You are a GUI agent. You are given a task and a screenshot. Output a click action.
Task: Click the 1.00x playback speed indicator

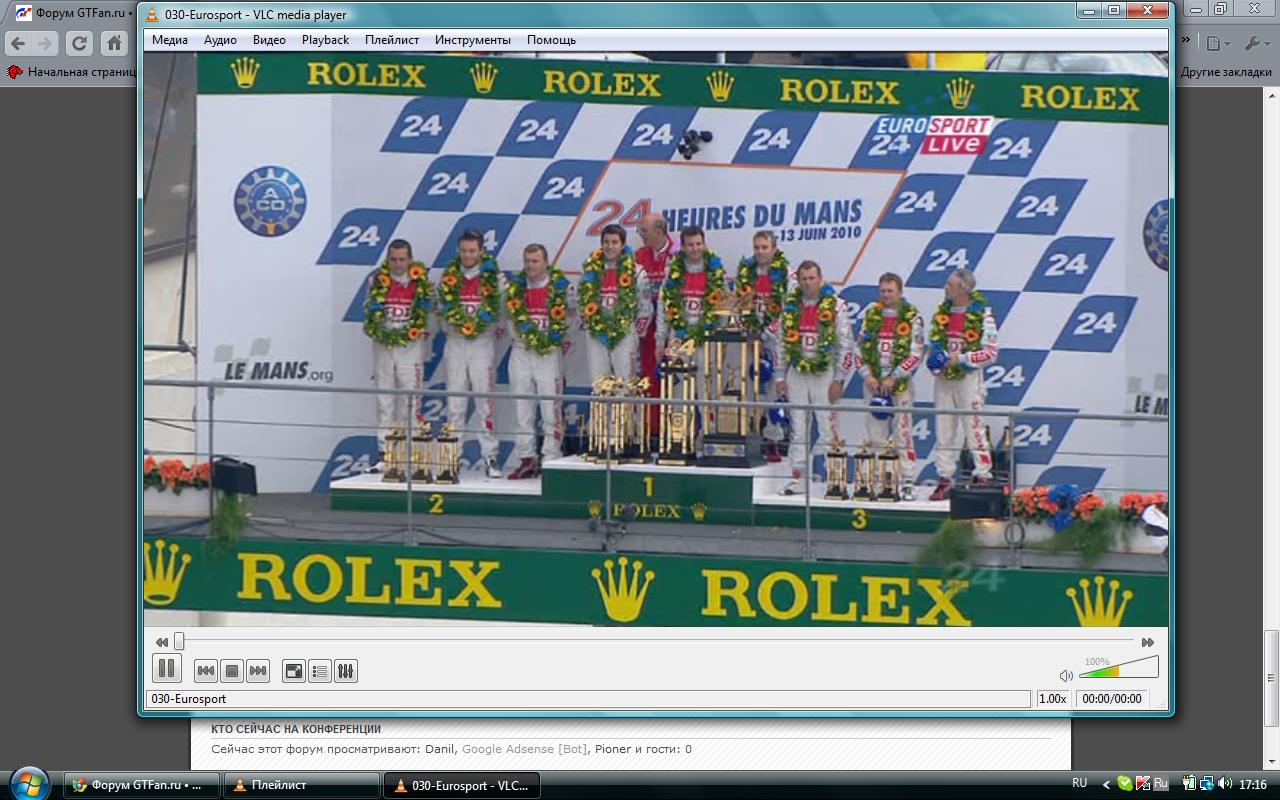tap(1053, 699)
